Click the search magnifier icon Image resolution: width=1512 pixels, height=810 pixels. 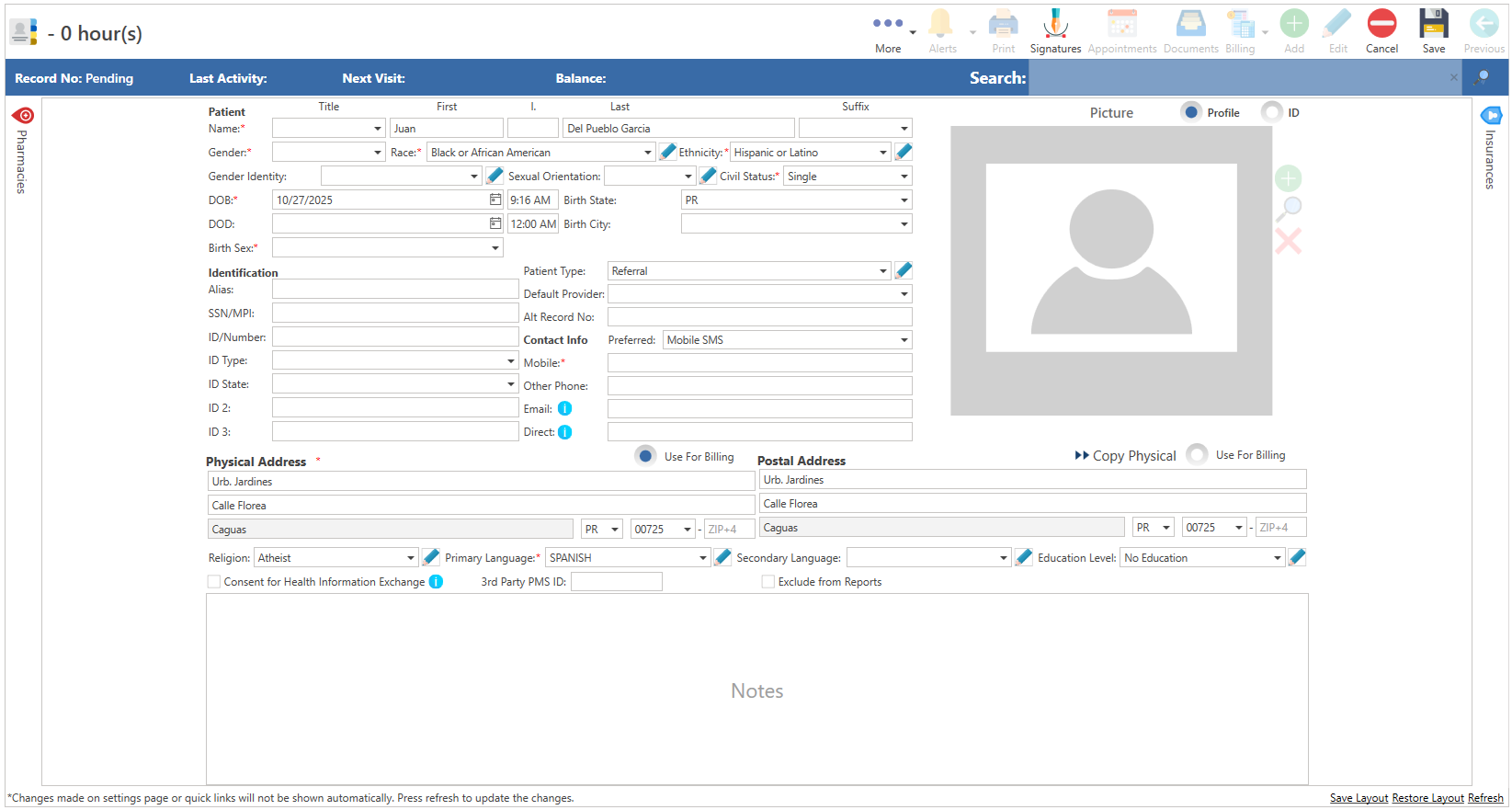click(1481, 78)
